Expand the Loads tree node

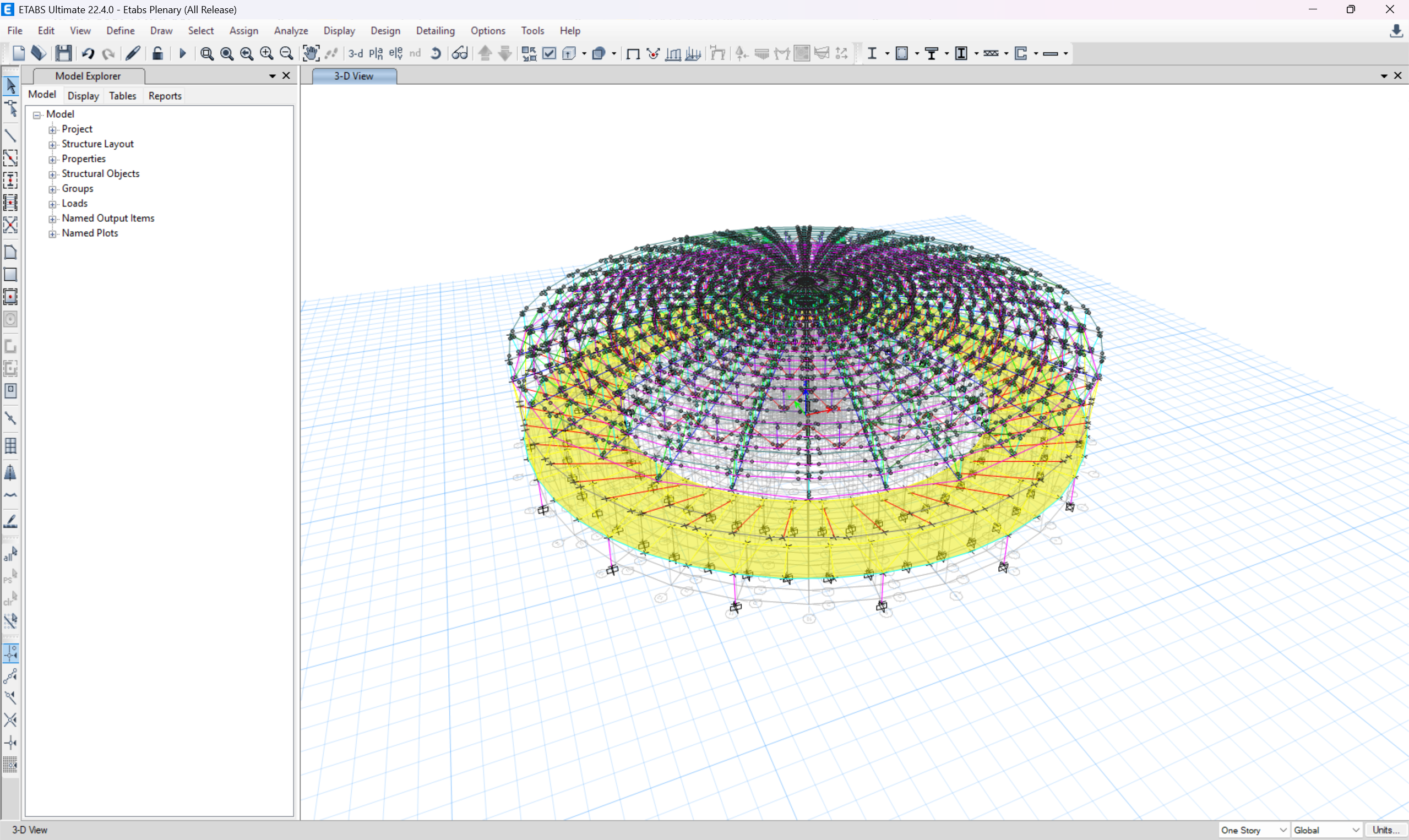click(52, 204)
